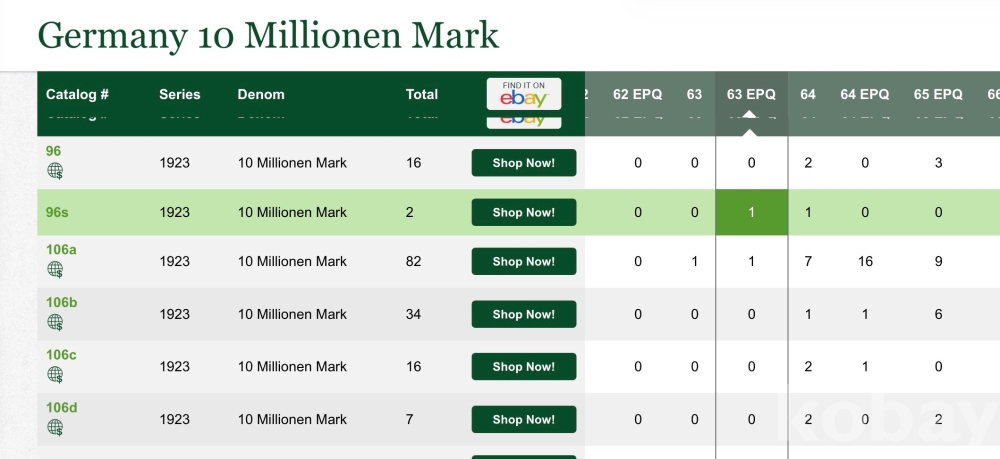Select the 63 EPQ grade column header
The height and width of the screenshot is (459, 1000).
tap(751, 95)
